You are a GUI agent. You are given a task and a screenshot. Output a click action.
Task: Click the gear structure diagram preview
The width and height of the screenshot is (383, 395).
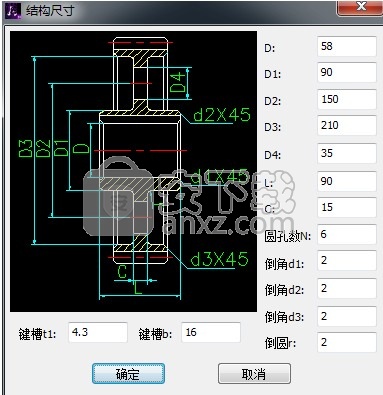[133, 171]
